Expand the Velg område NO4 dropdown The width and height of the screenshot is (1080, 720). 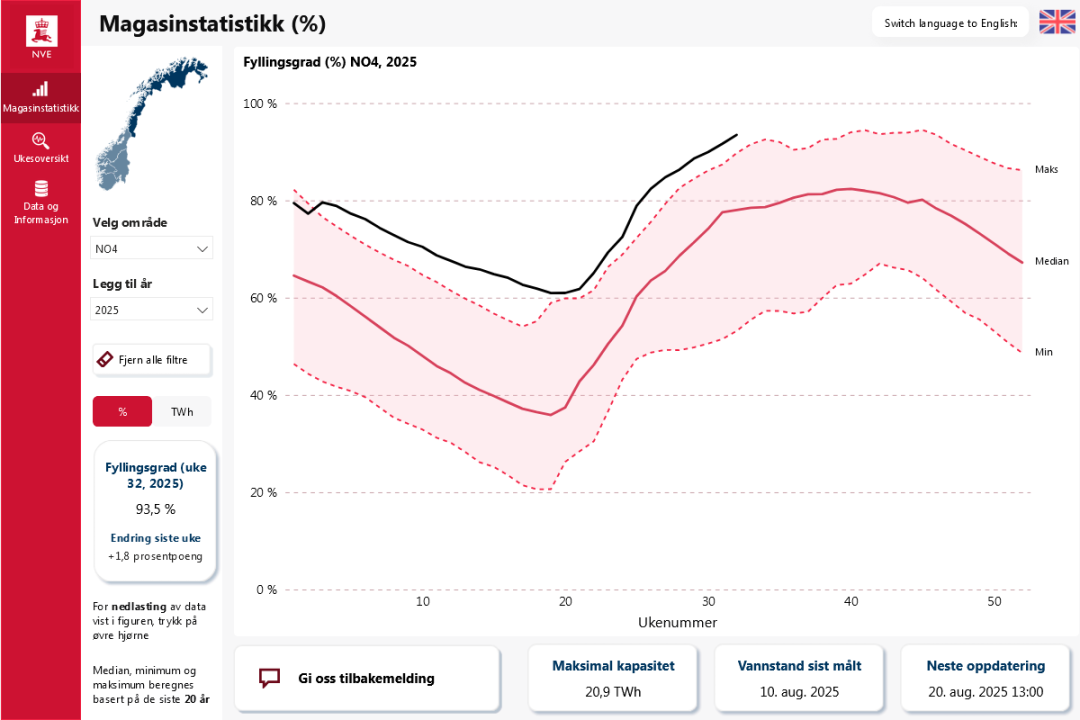tap(152, 248)
